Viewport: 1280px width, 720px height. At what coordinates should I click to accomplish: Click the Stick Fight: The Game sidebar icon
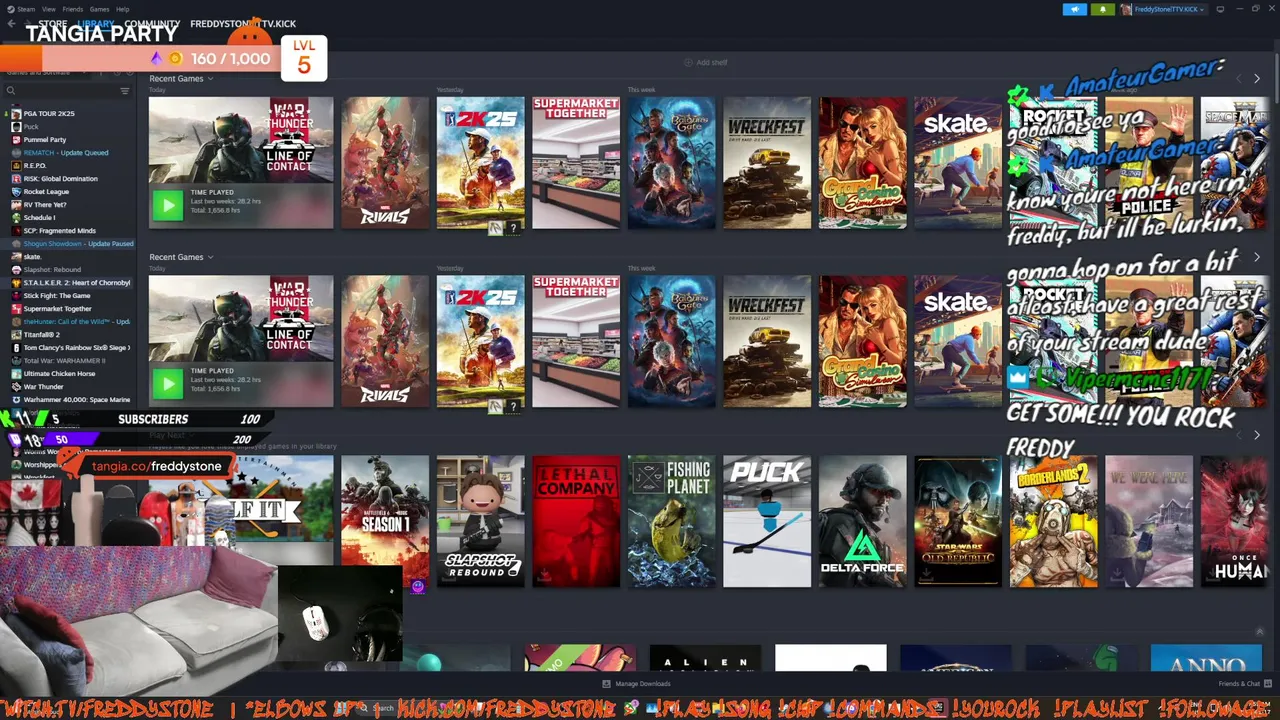[x=16, y=296]
